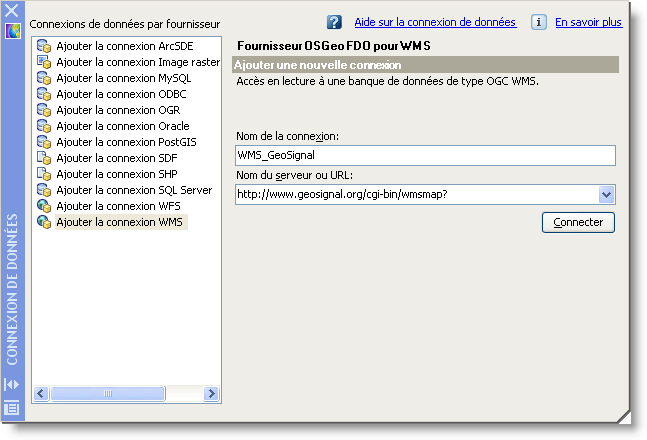
Task: Expand the server URL dropdown arrow
Action: click(x=606, y=194)
